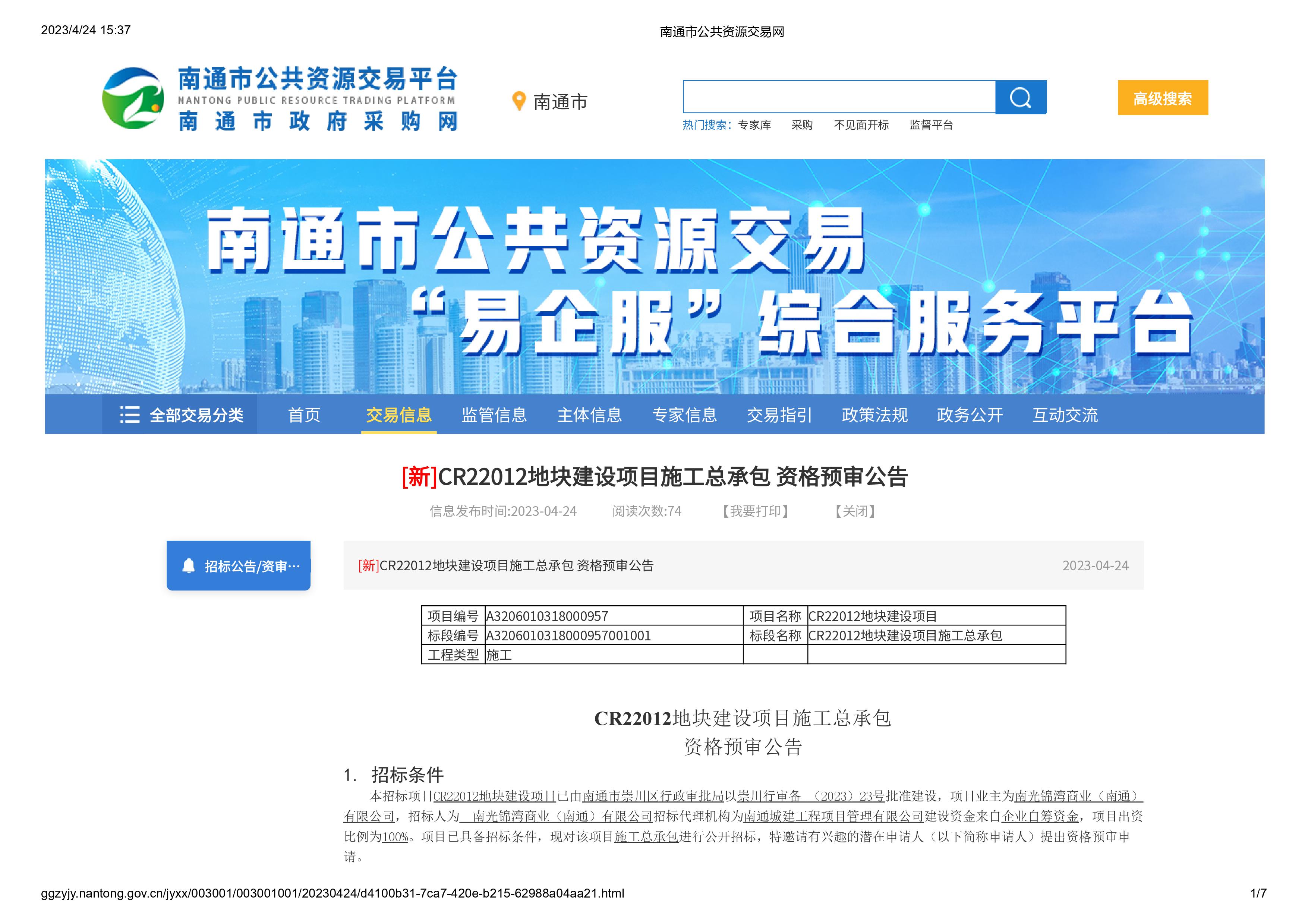Click the list icon beside 全部交易分类
Viewport: 1308px width, 924px height.
tap(129, 415)
